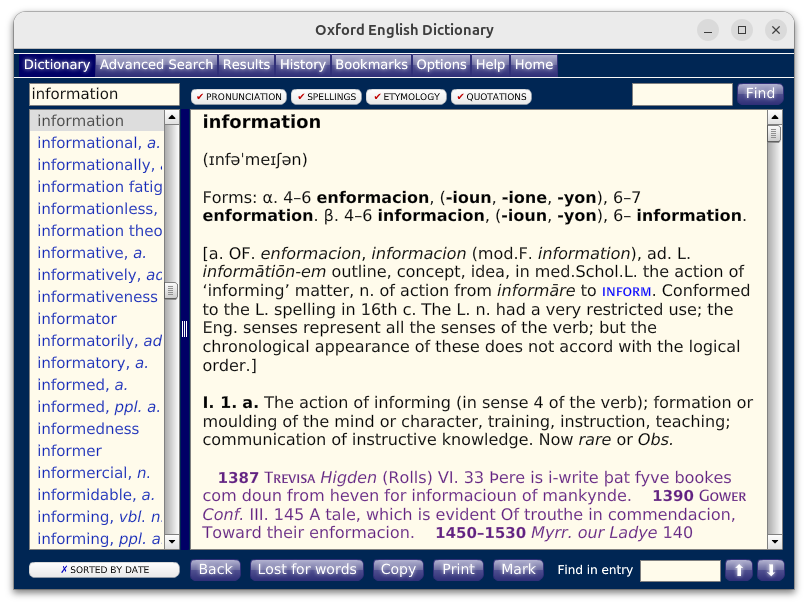Screen dimensions: 808x606
Task: Select 'informatorily' in the word list
Action: pyautogui.click(x=97, y=341)
